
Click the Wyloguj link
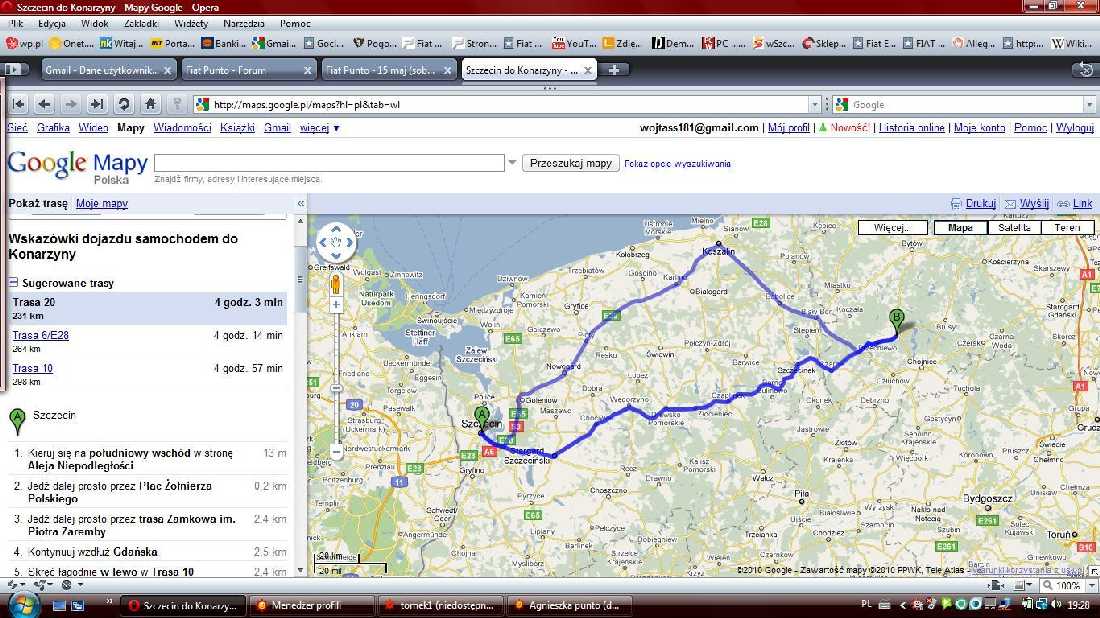click(1074, 128)
